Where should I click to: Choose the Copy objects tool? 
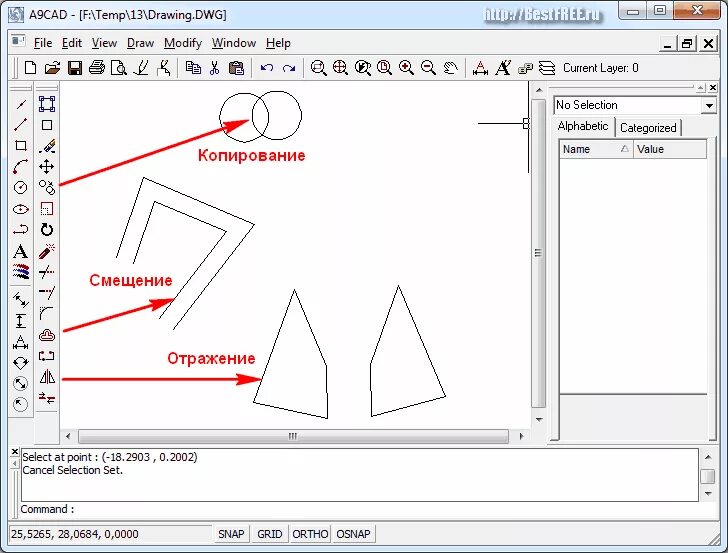47,188
